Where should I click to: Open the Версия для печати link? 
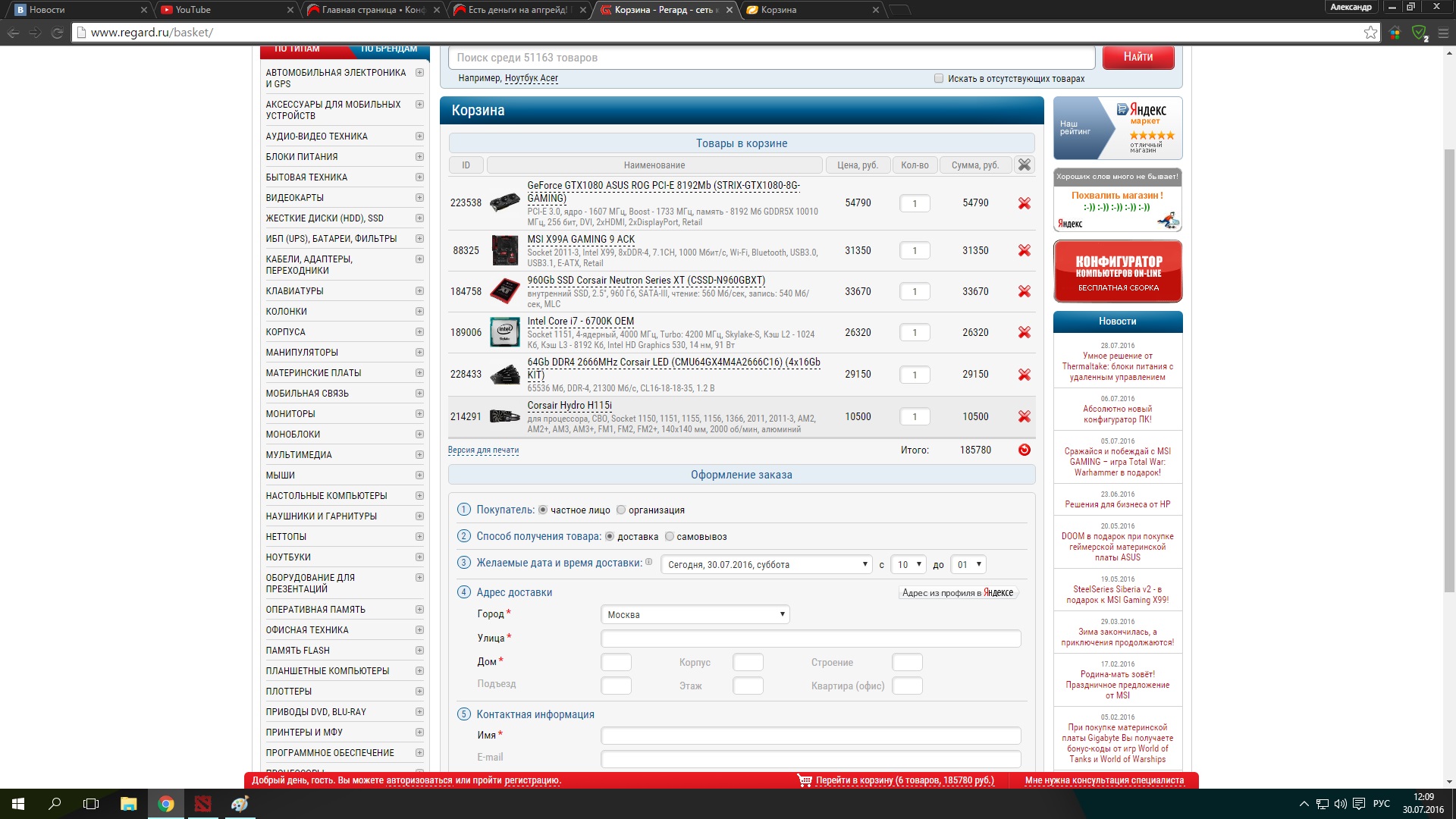pos(483,450)
